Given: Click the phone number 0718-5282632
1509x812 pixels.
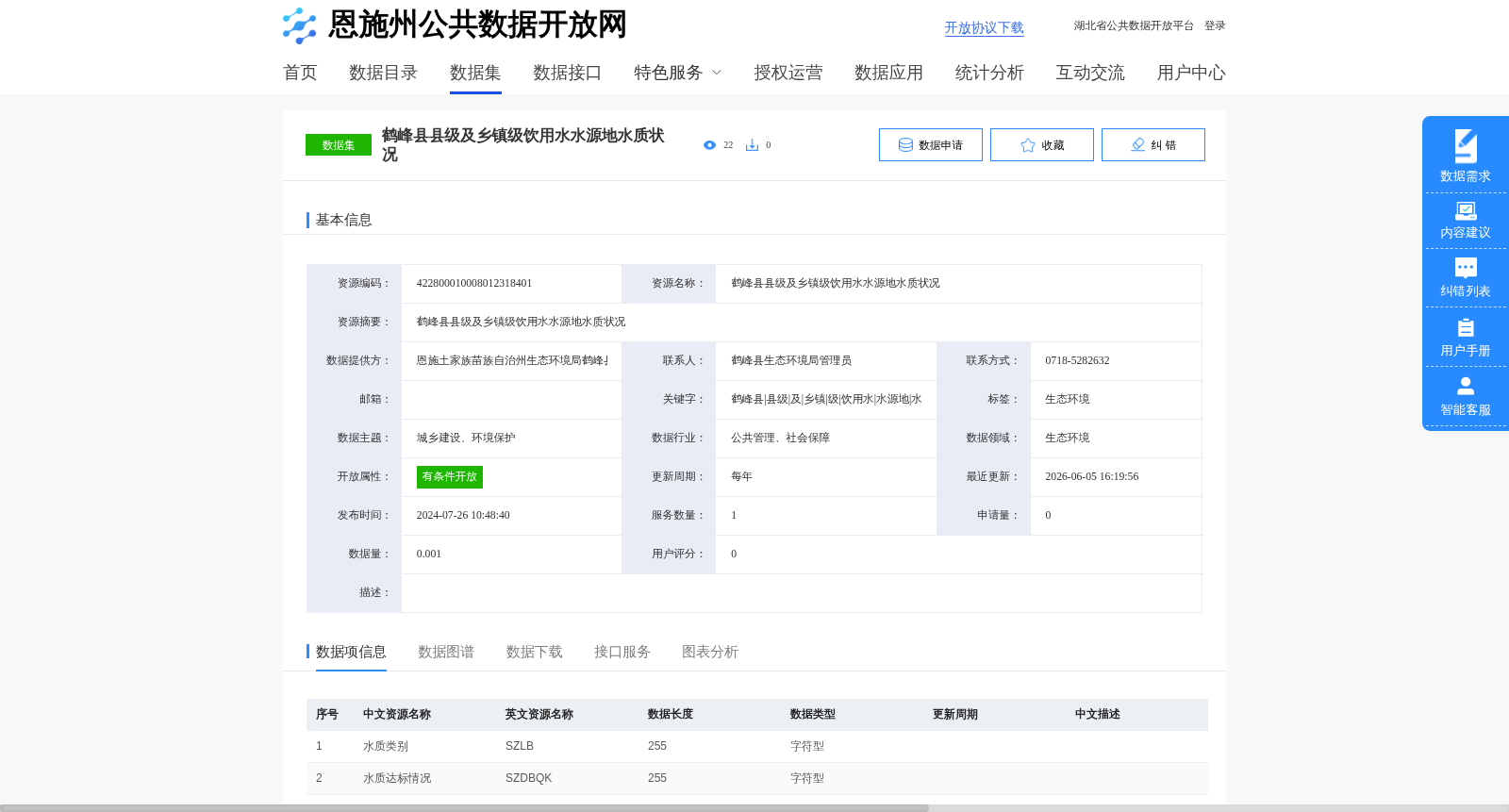Looking at the screenshot, I should [x=1077, y=360].
